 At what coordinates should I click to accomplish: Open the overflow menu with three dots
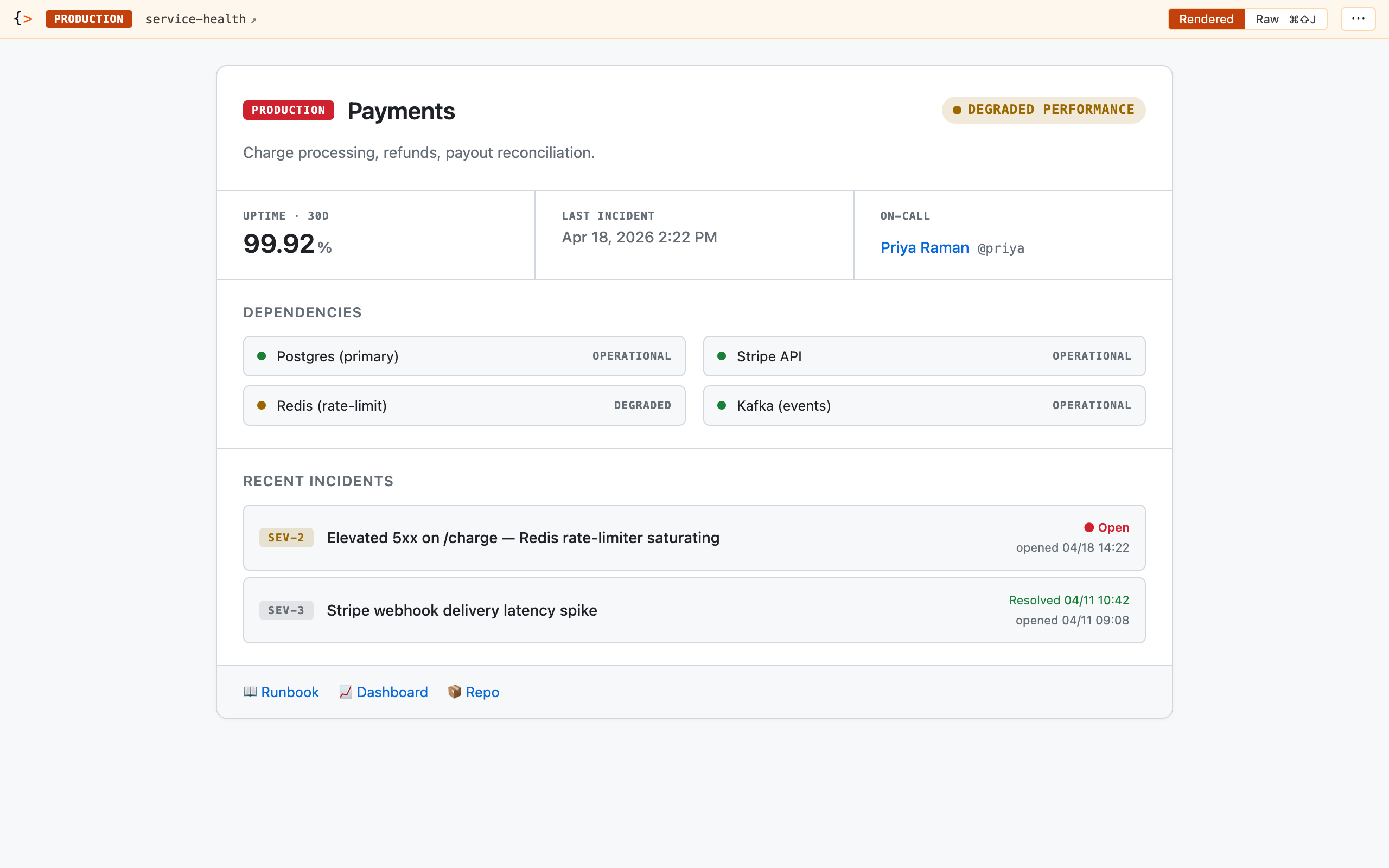click(x=1358, y=18)
